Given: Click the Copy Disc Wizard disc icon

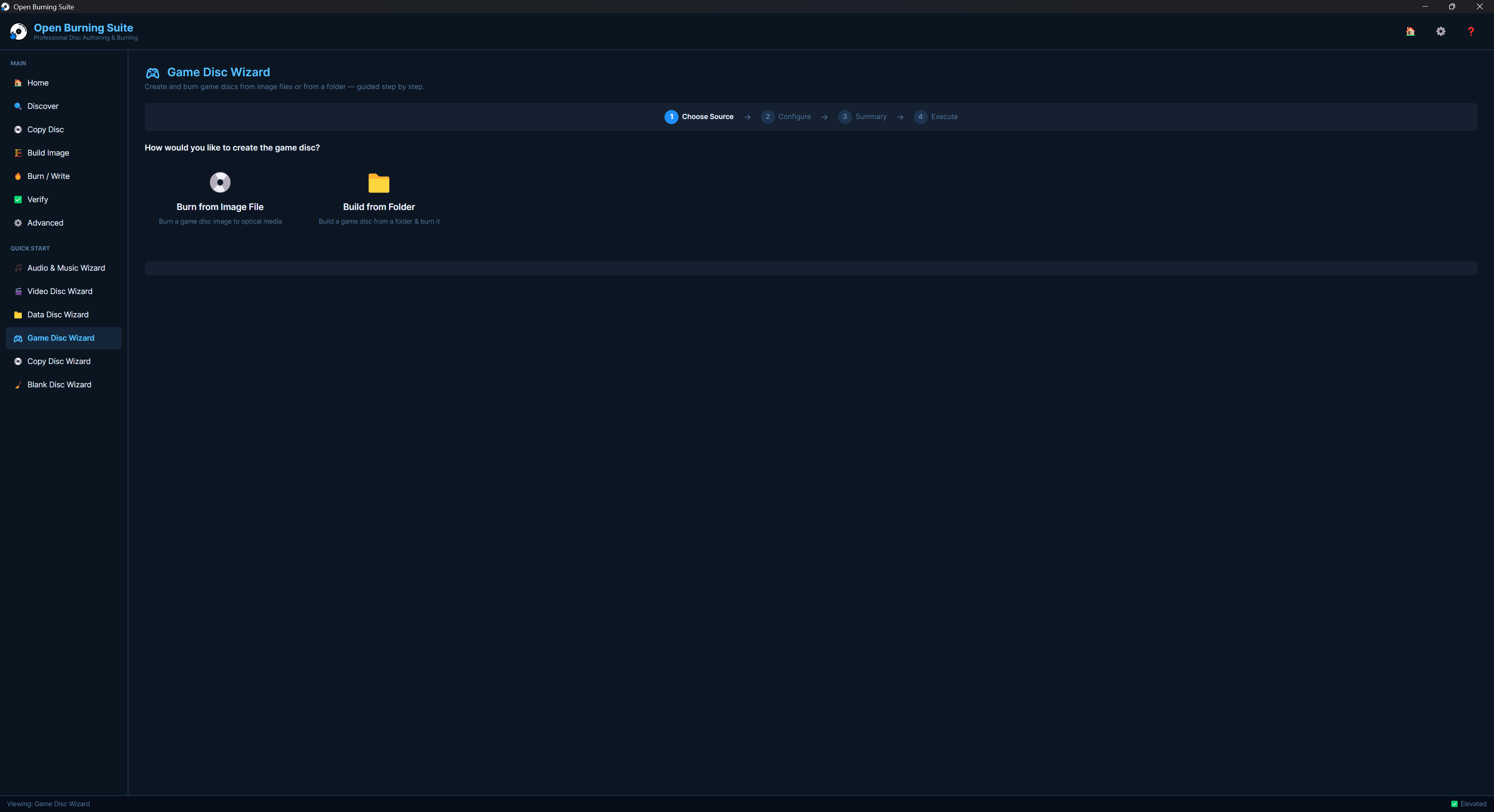Looking at the screenshot, I should (18, 362).
